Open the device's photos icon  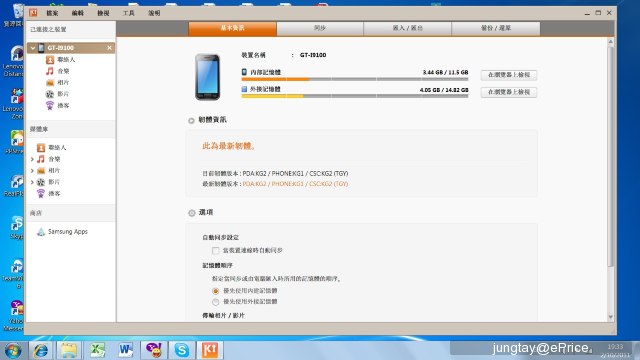tap(50, 83)
